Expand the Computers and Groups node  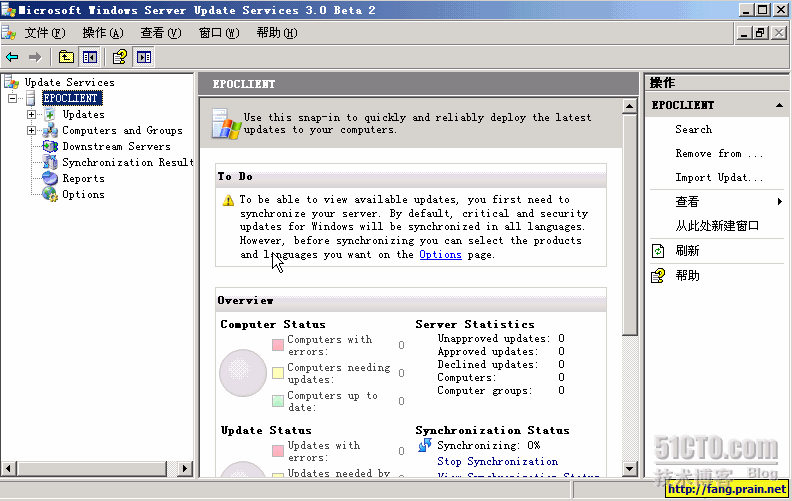pyautogui.click(x=31, y=131)
